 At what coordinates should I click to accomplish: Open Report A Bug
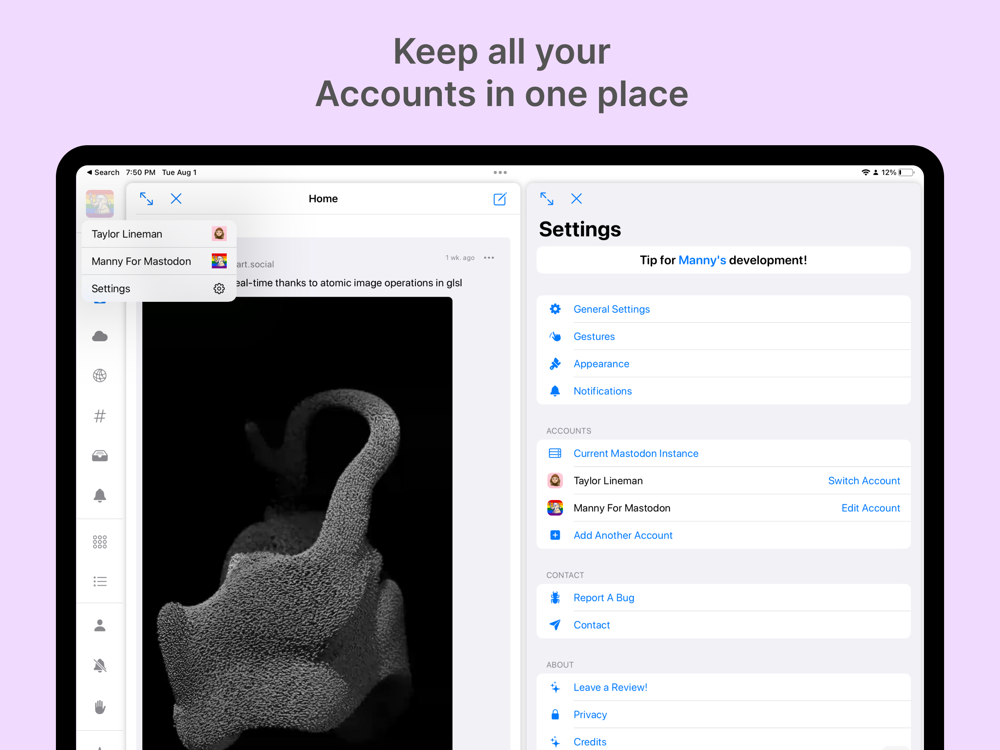pos(723,598)
